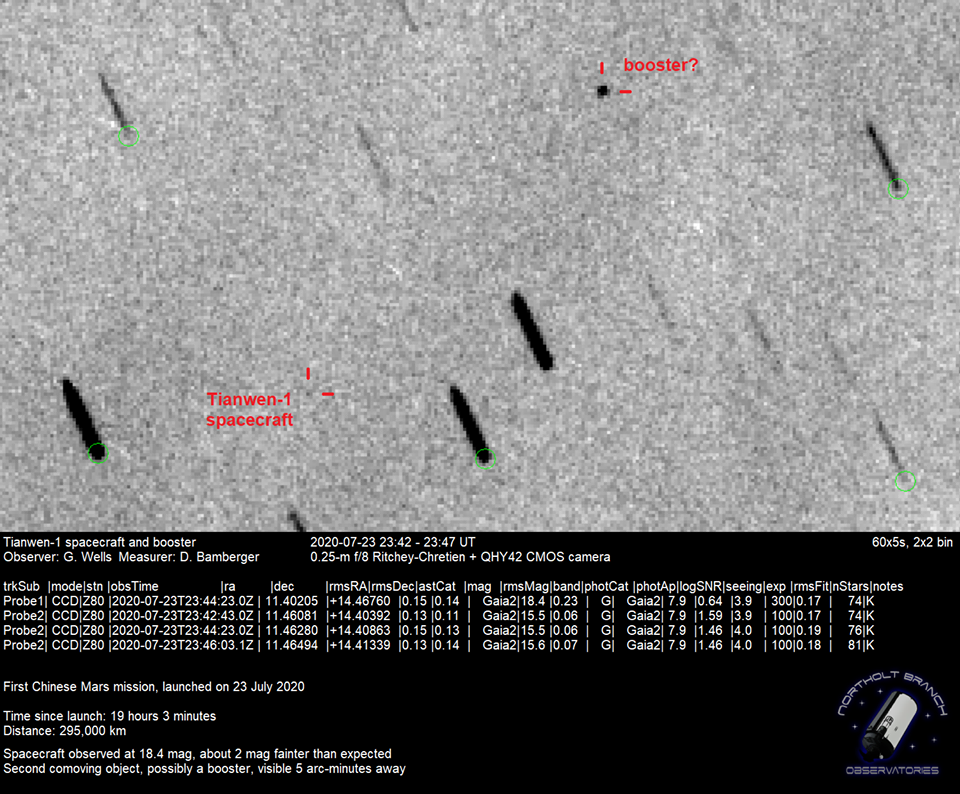The width and height of the screenshot is (960, 794).
Task: Click the obsTime value 2020-07-23T23:46:03.1Z
Action: 182,645
